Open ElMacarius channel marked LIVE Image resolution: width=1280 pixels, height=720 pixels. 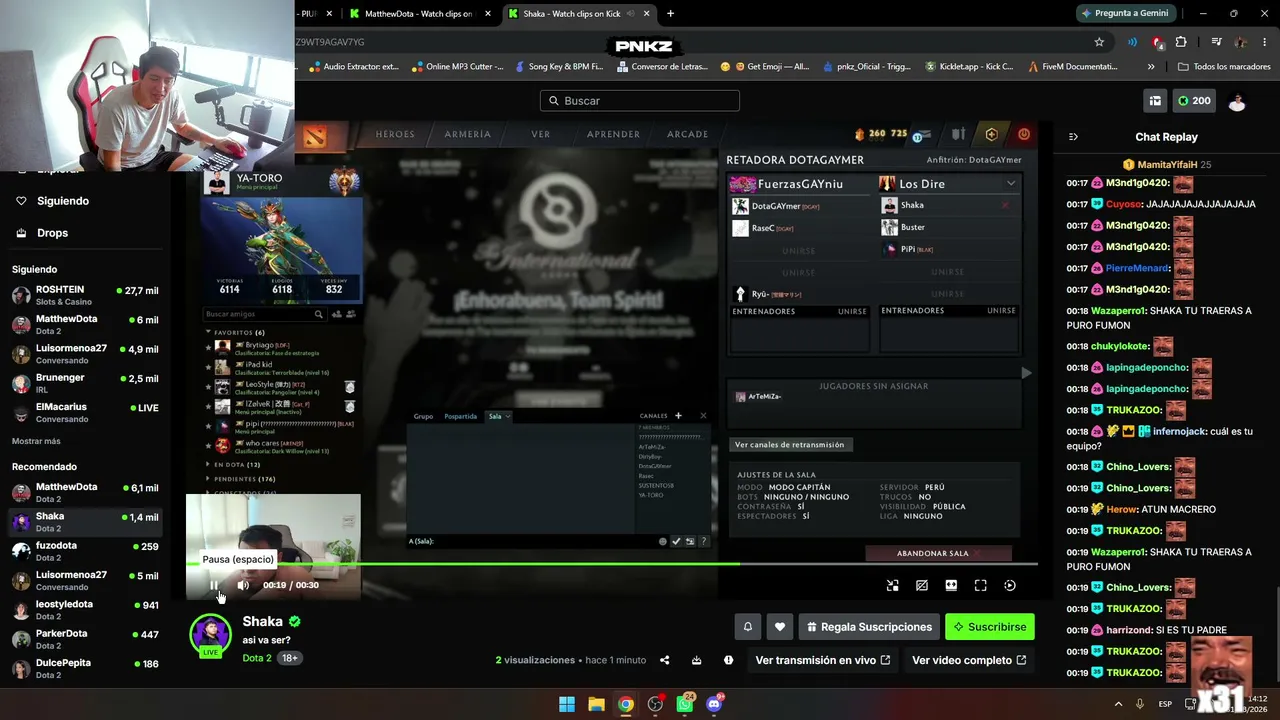click(85, 413)
